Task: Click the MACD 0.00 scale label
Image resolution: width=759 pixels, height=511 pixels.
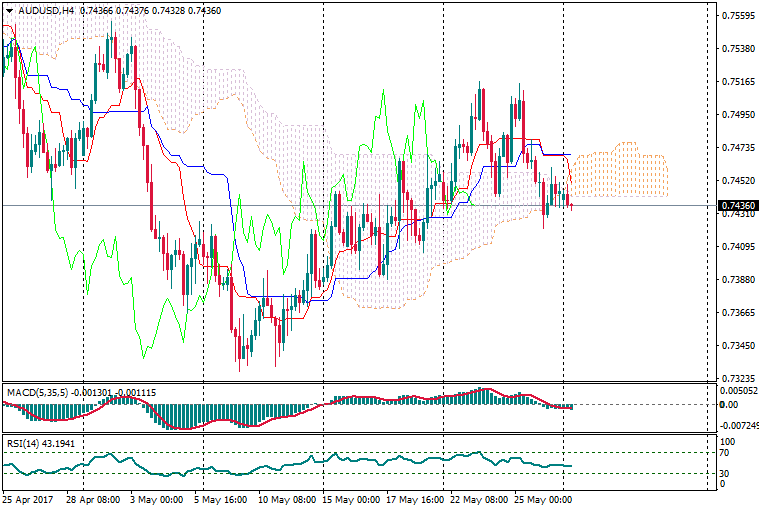Action: [729, 405]
